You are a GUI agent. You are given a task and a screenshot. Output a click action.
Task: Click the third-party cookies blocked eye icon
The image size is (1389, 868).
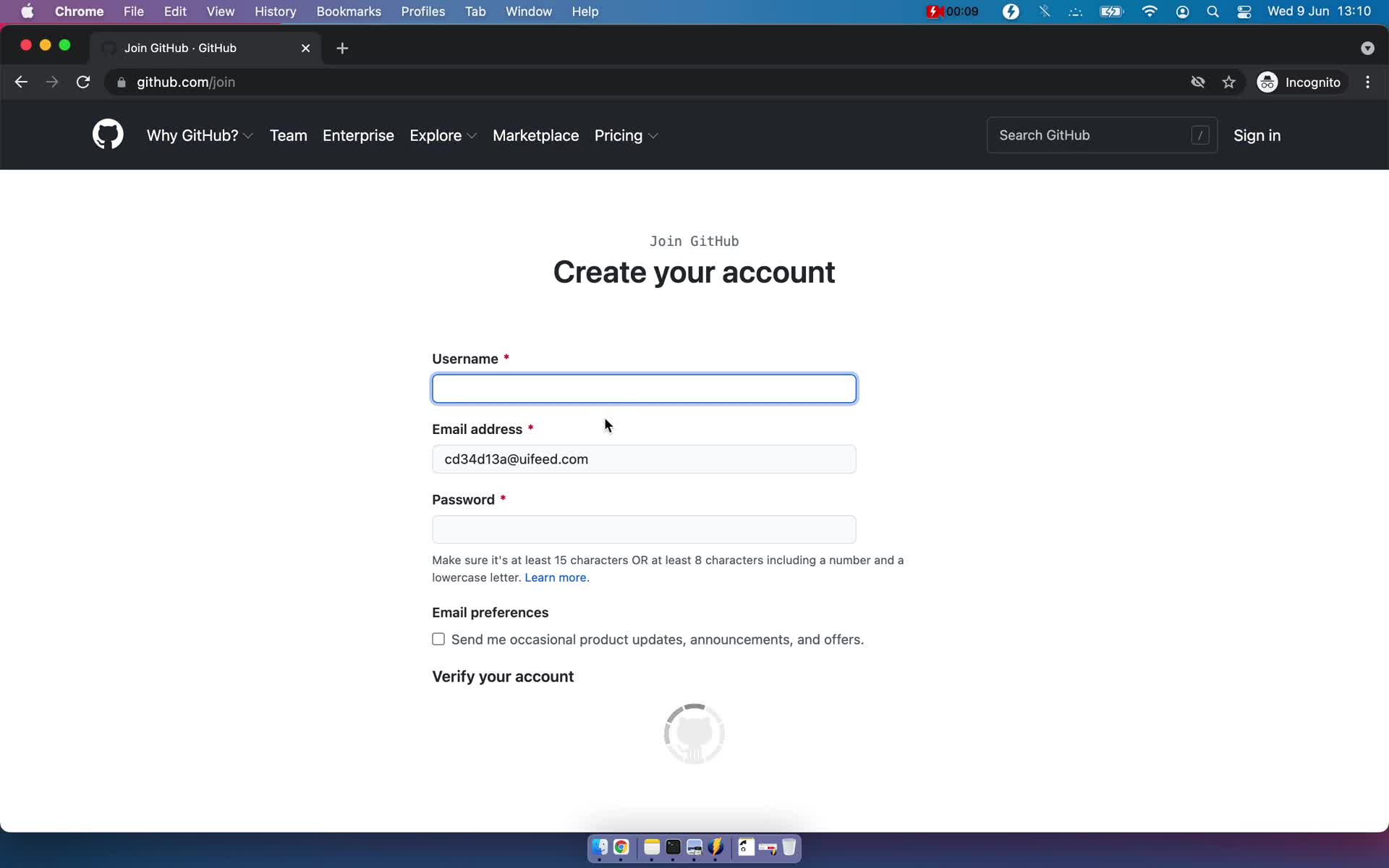coord(1198,82)
